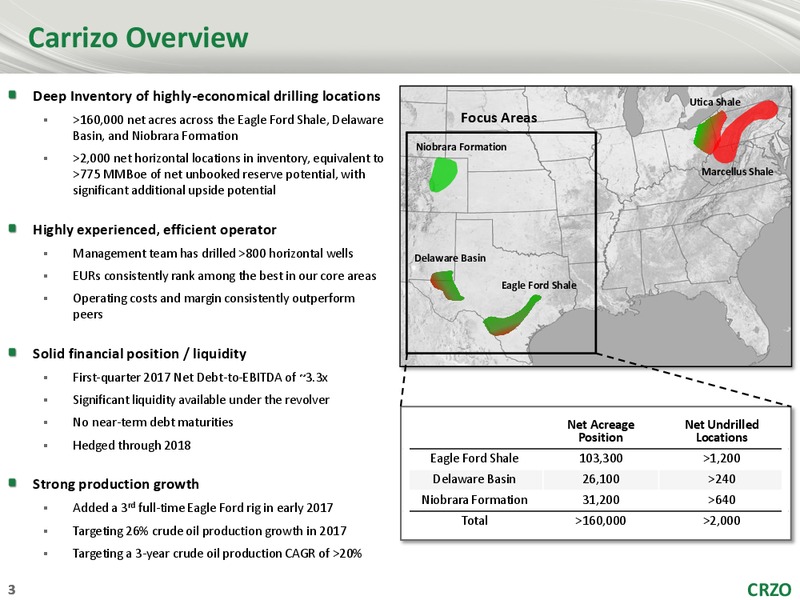800x600 pixels.
Task: Click the 'Marcellus Shale' map label
Action: point(737,171)
